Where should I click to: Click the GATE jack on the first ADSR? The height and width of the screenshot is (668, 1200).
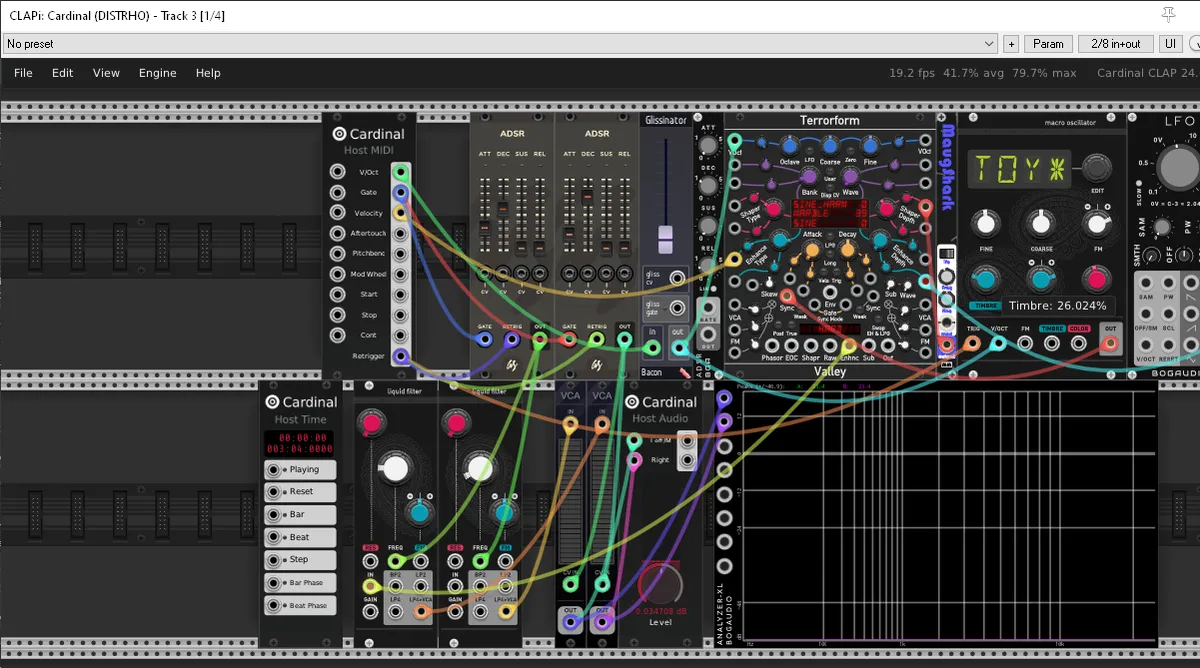[x=485, y=340]
